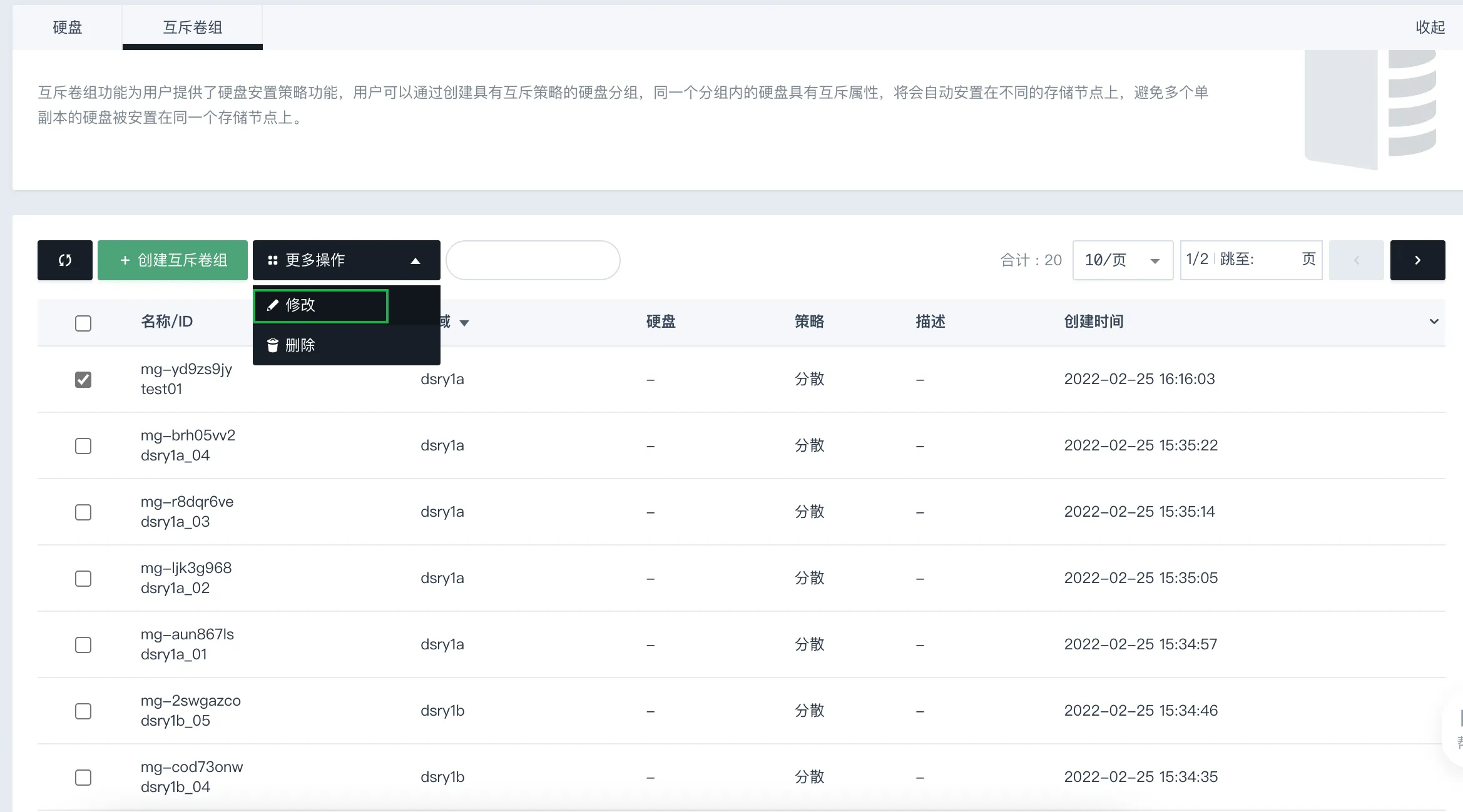Viewport: 1463px width, 812px height.
Task: Click the 跳至 page number input
Action: click(1277, 260)
